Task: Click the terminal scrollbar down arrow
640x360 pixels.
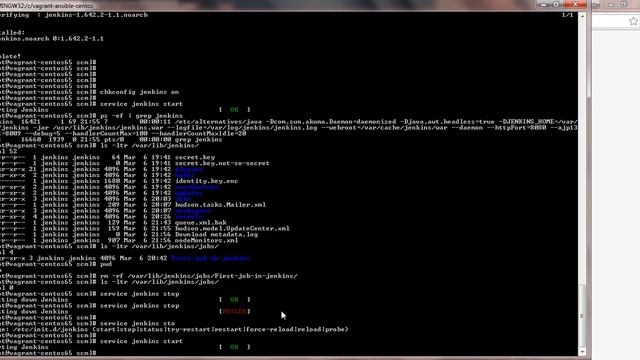Action: (x=582, y=352)
